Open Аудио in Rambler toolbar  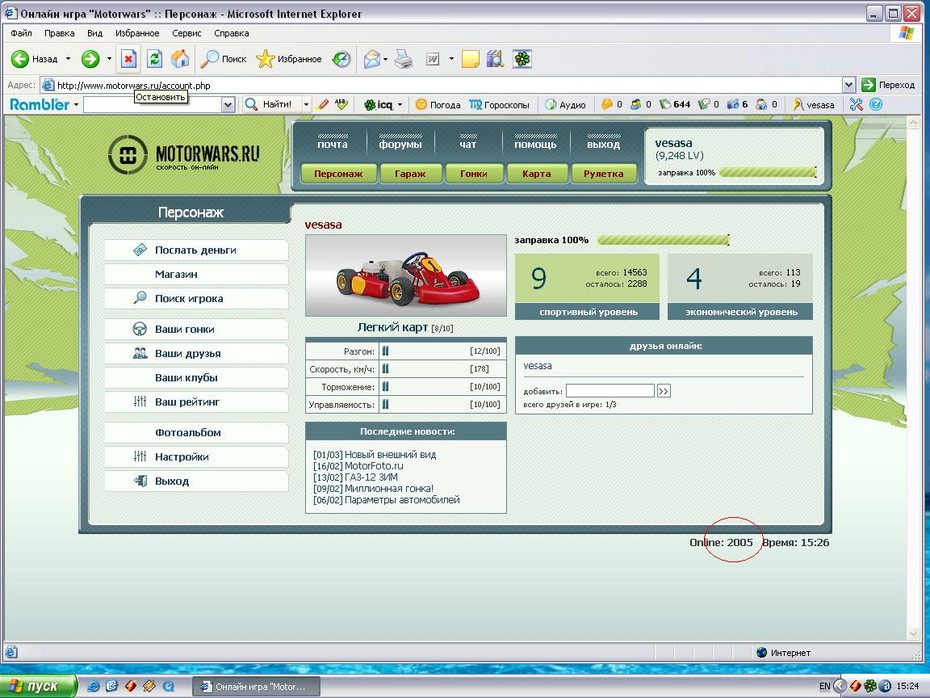565,104
